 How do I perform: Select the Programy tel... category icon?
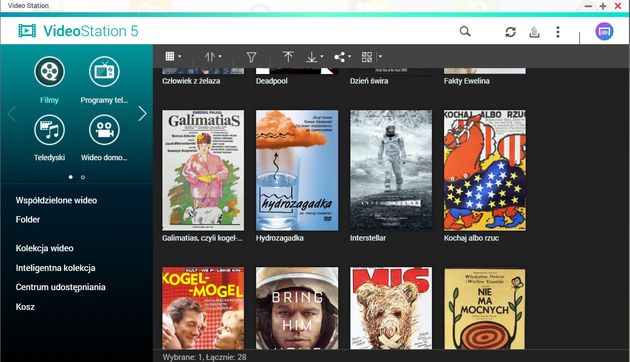[x=104, y=72]
